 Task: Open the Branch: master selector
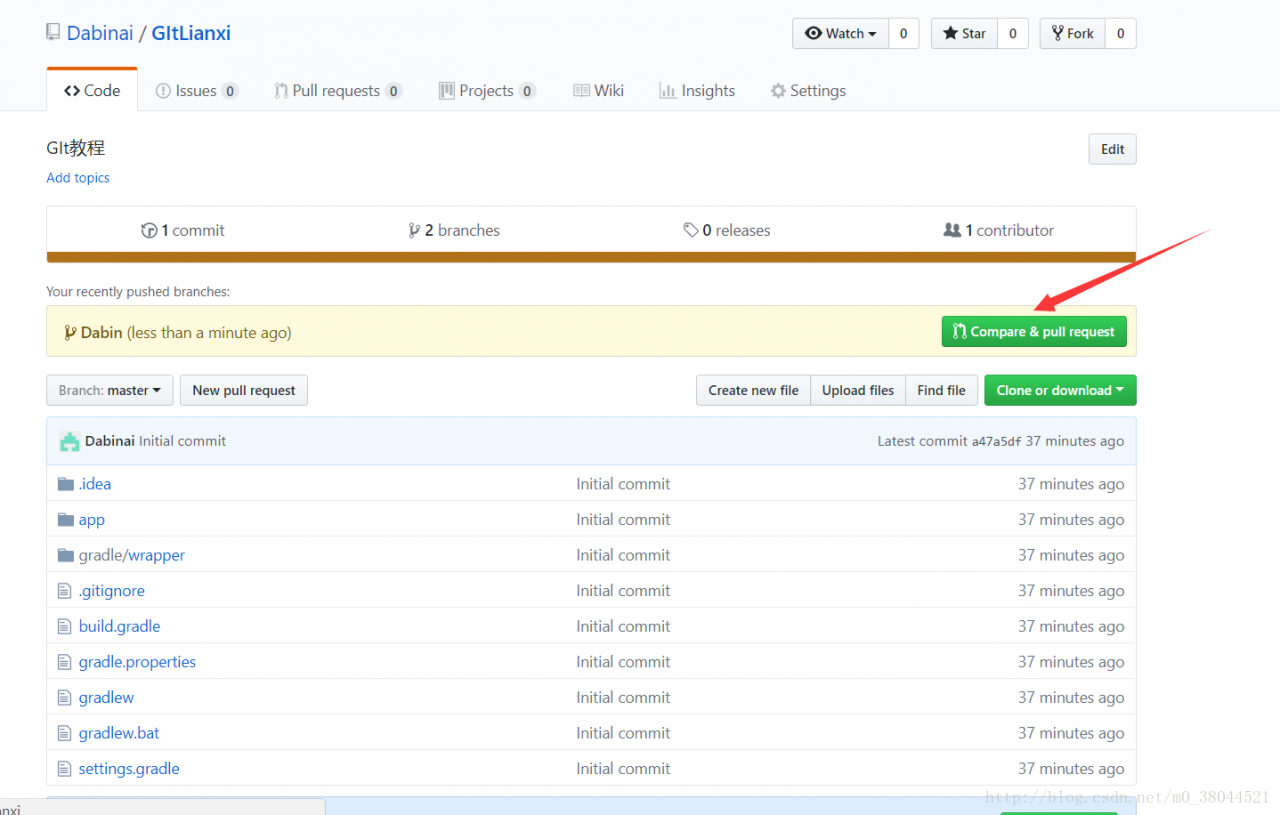110,390
